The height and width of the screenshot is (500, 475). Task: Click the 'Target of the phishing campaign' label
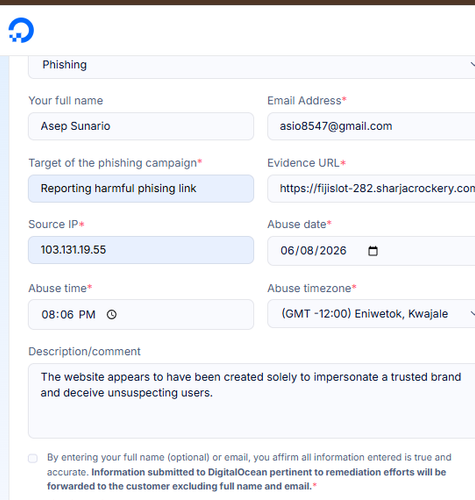[x=115, y=163]
